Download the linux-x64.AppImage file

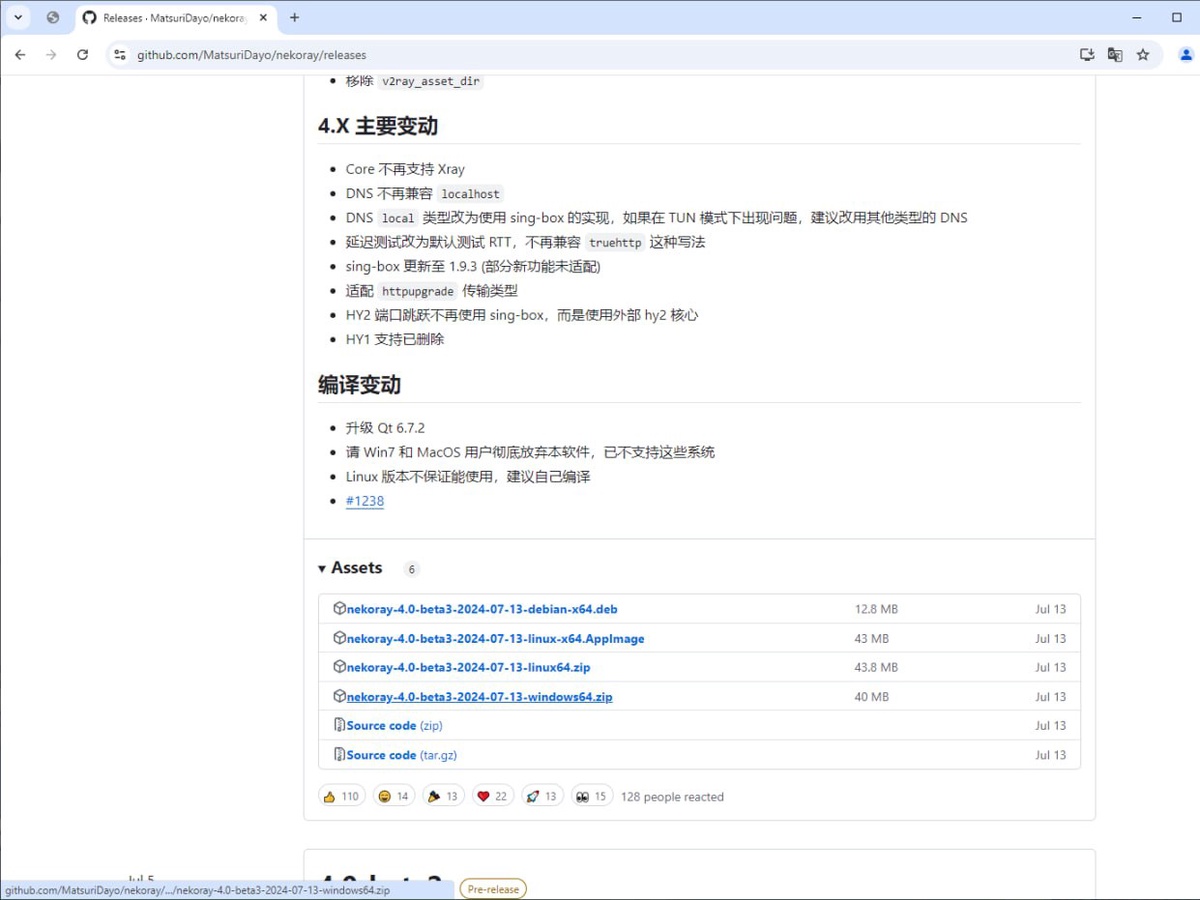tap(495, 639)
